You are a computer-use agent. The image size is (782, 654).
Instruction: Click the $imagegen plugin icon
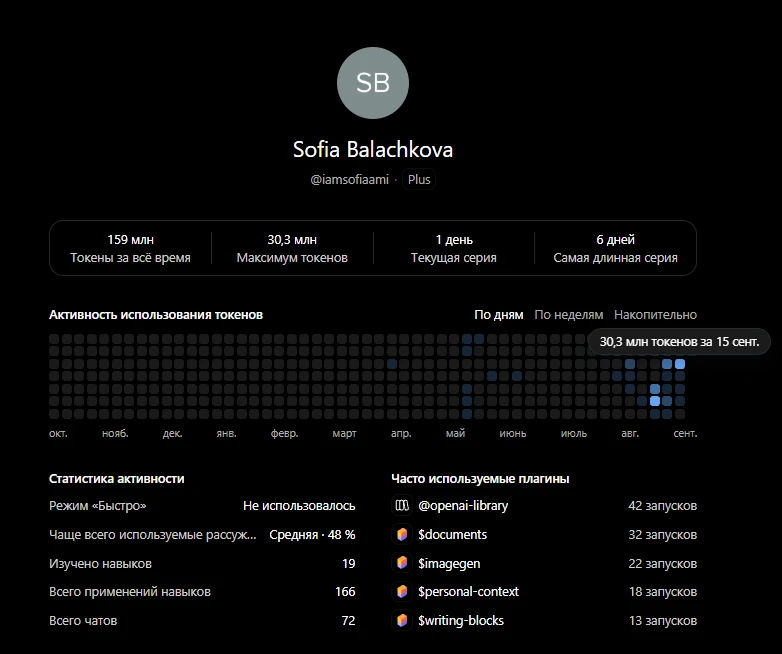(402, 563)
